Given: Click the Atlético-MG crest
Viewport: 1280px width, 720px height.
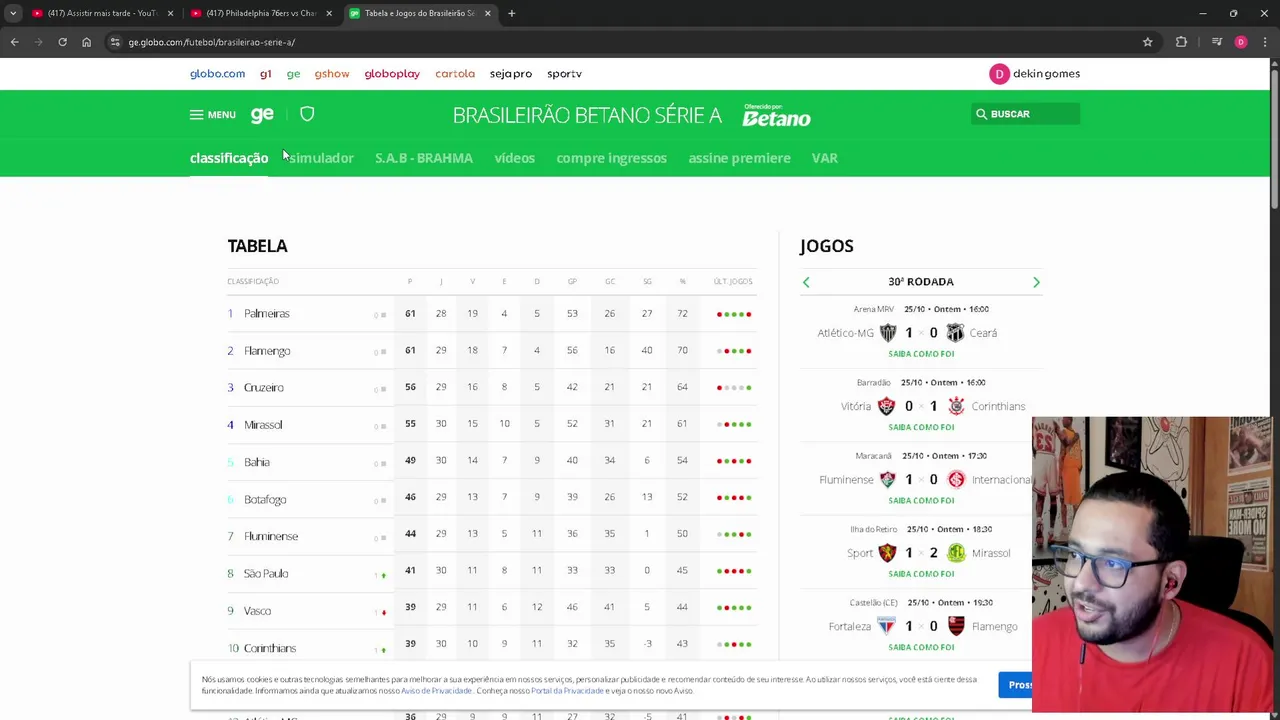Looking at the screenshot, I should point(888,333).
